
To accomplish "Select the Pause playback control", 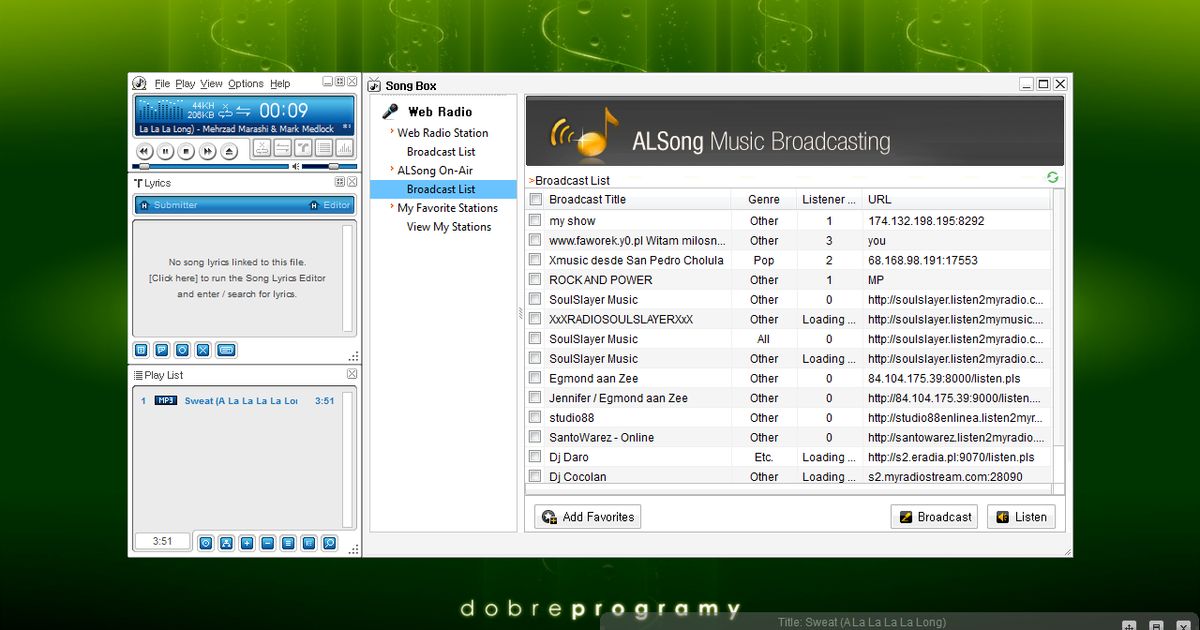I will (164, 150).
